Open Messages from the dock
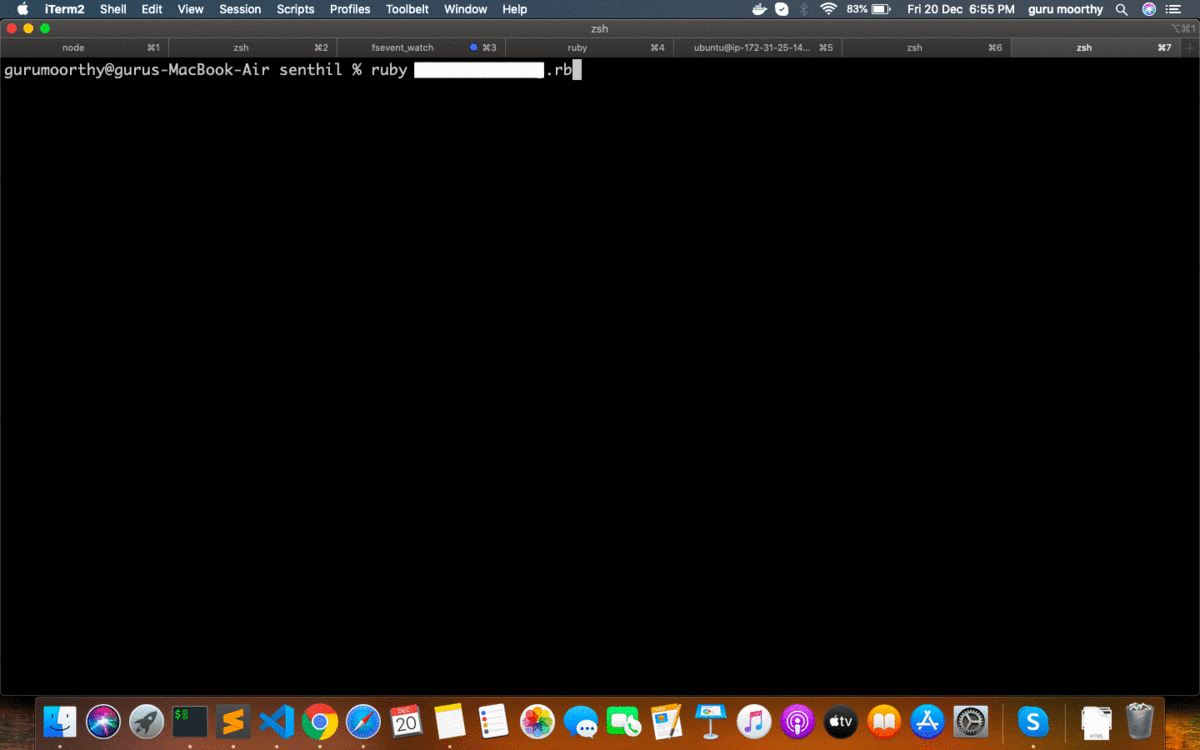 point(581,721)
